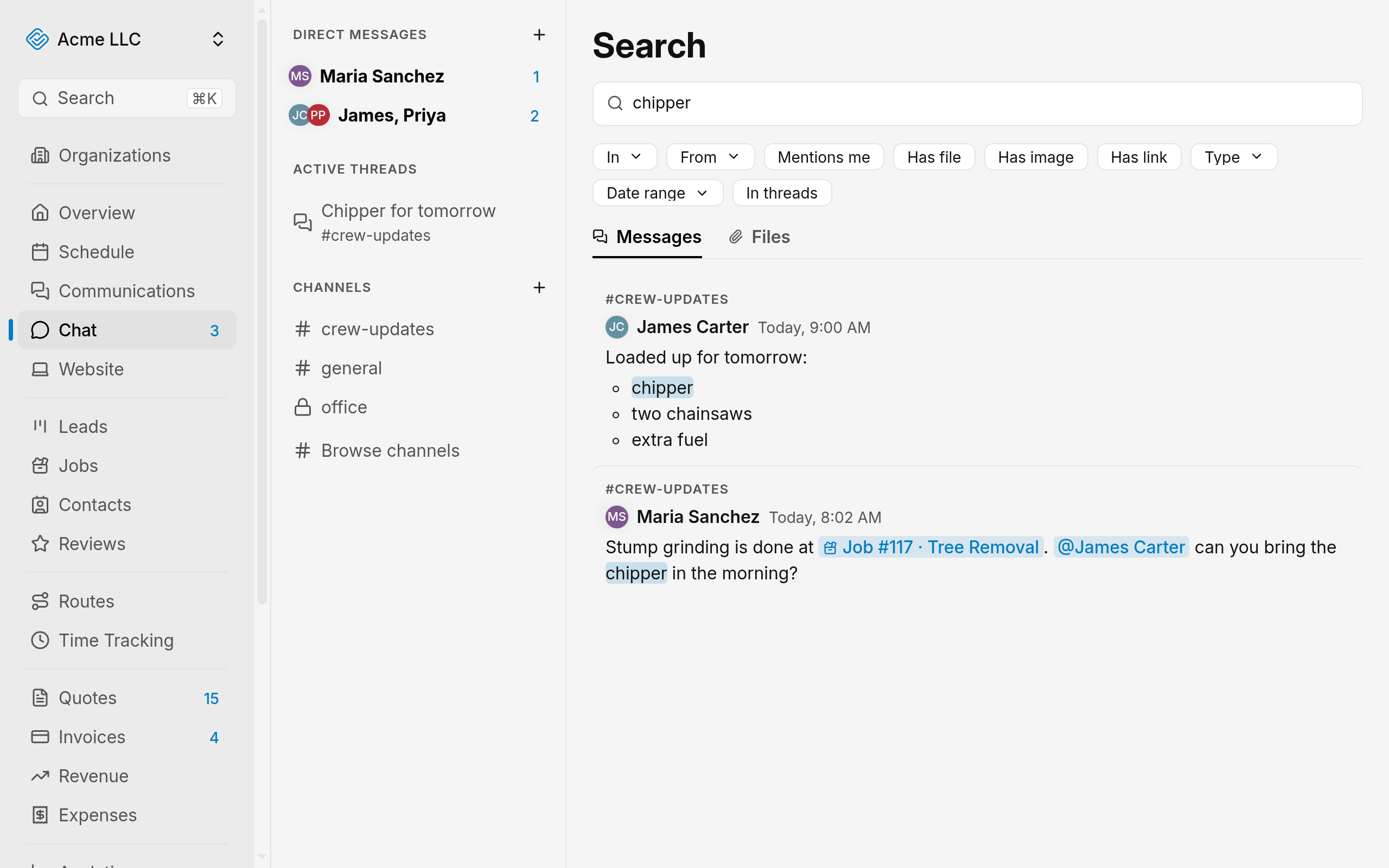Viewport: 1389px width, 868px height.
Task: Open Organizations in the sidebar
Action: (127, 156)
